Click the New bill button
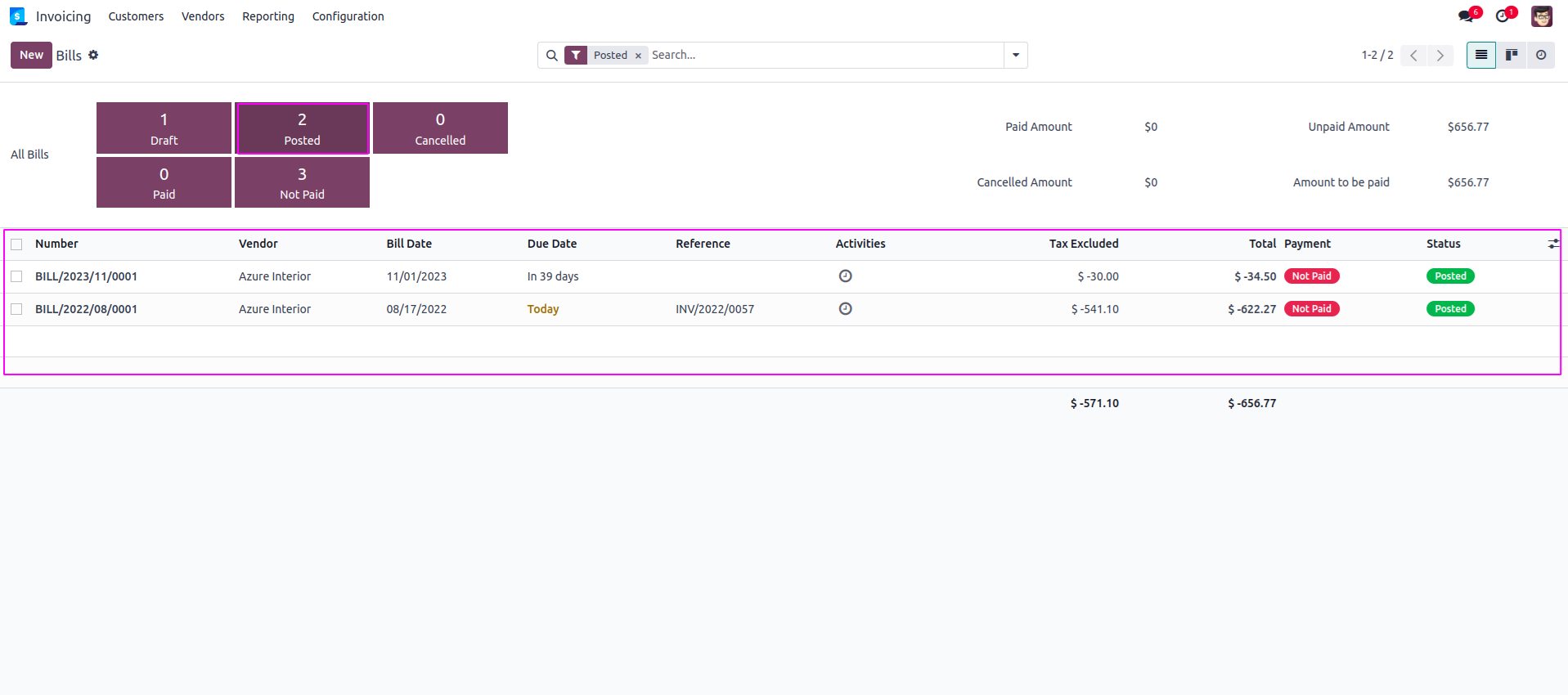This screenshot has width=1568, height=695. click(x=31, y=55)
